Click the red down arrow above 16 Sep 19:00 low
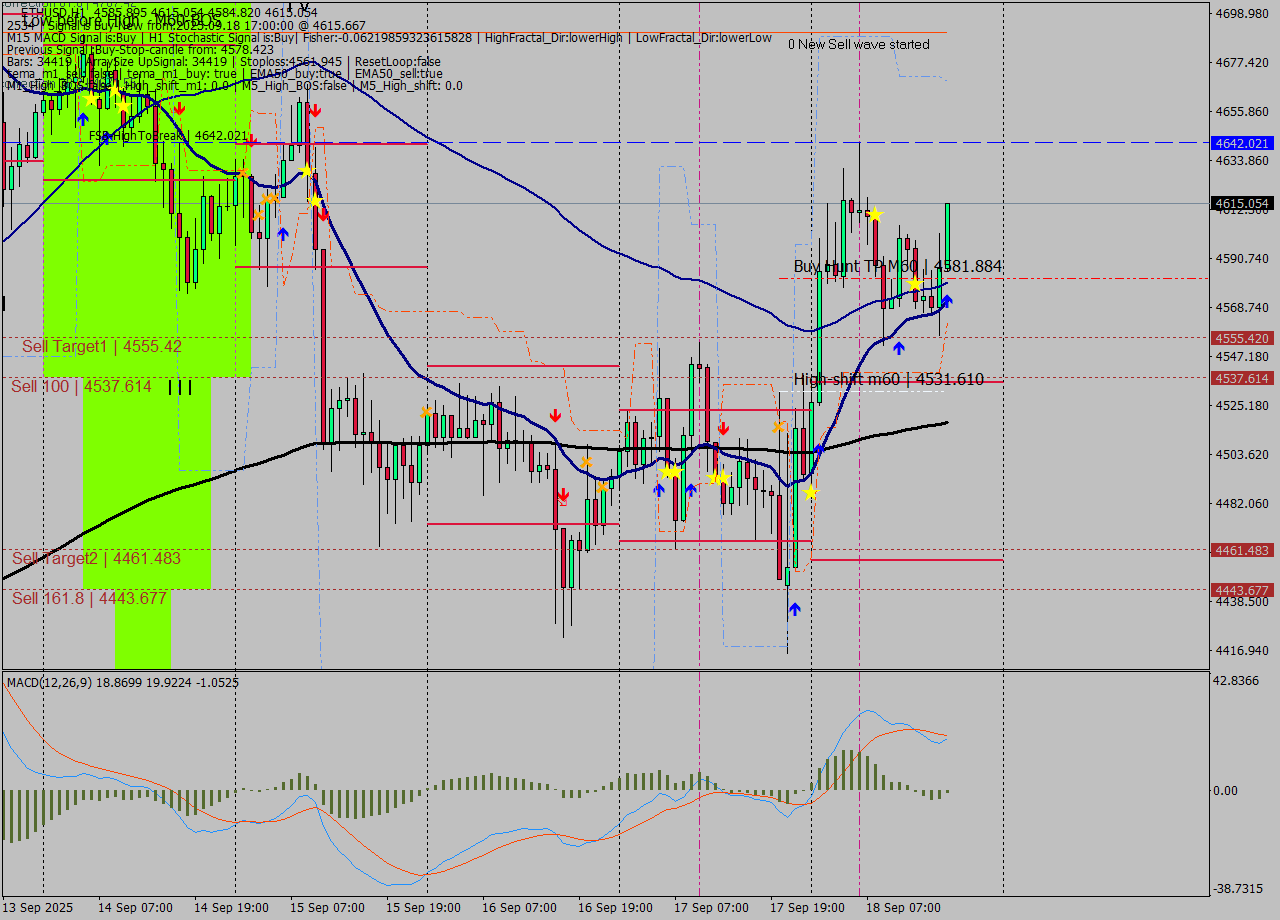This screenshot has height=920, width=1280. coord(563,495)
